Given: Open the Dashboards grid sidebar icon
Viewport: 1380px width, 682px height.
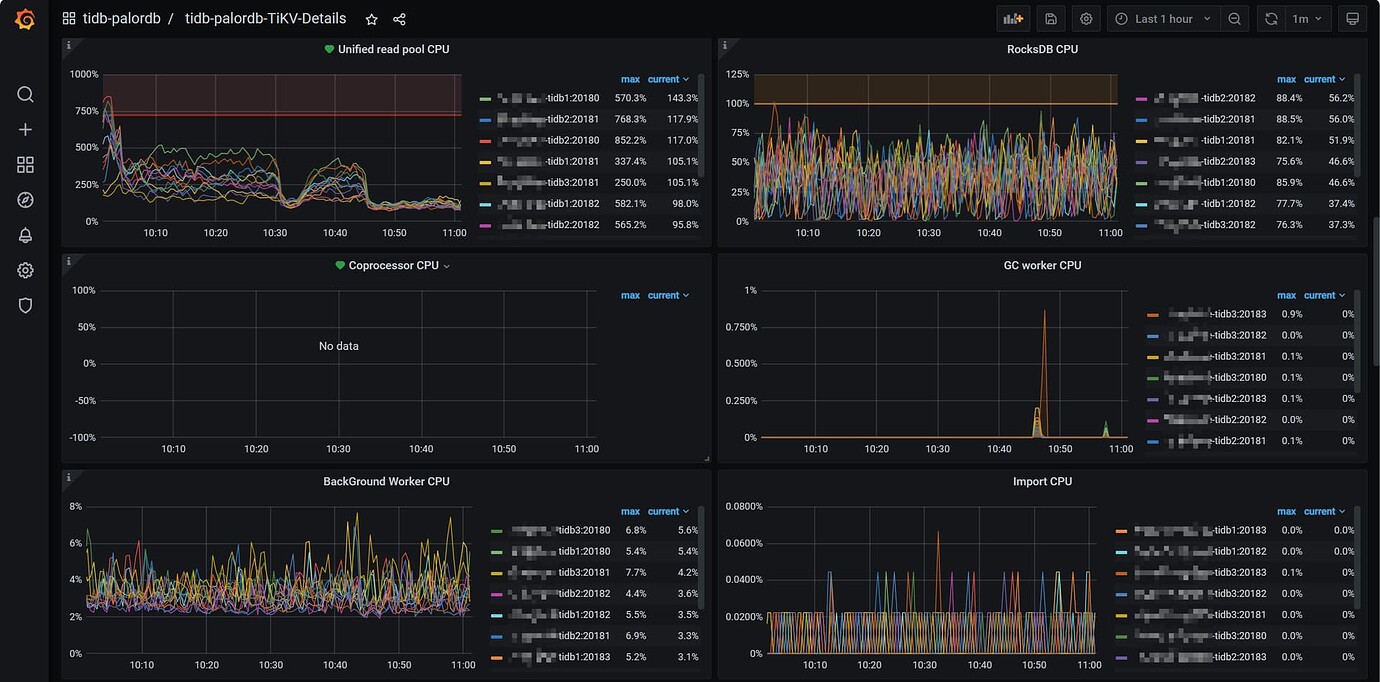Looking at the screenshot, I should tap(25, 165).
